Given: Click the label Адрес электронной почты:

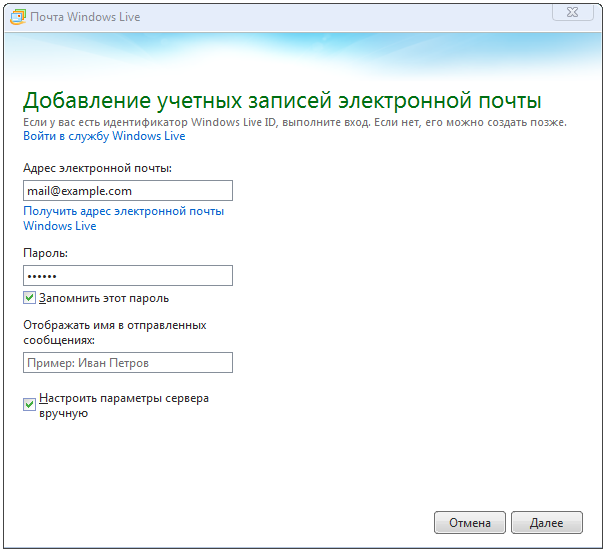Looking at the screenshot, I should pyautogui.click(x=97, y=168).
